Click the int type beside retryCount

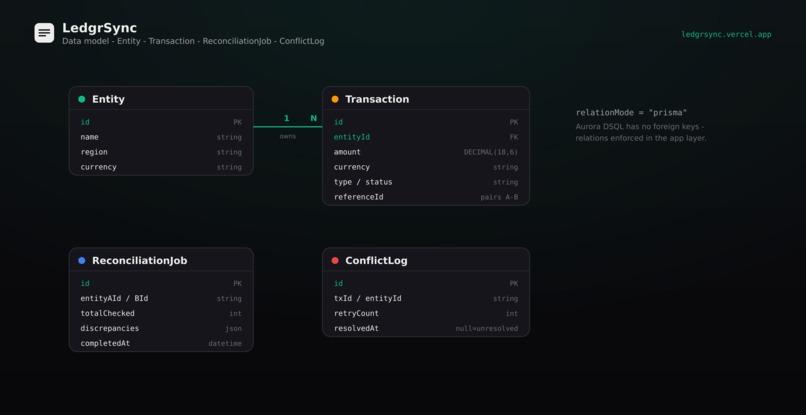coord(512,314)
